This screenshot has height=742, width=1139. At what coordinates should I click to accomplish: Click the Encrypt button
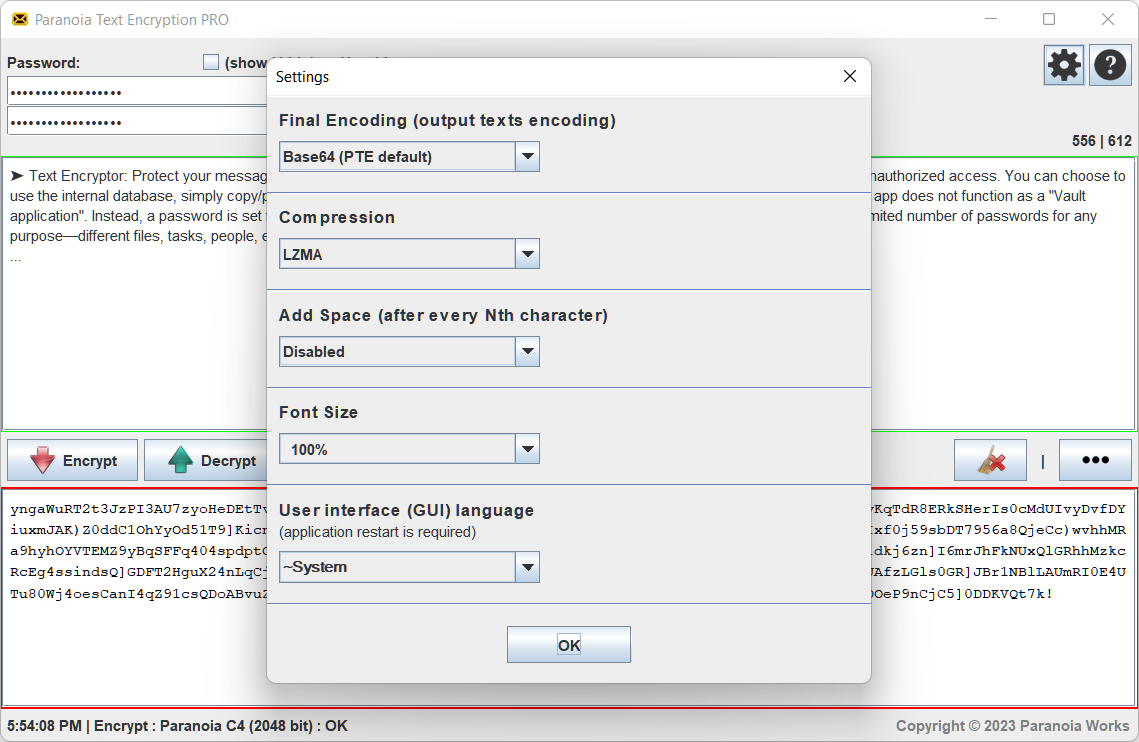72,460
